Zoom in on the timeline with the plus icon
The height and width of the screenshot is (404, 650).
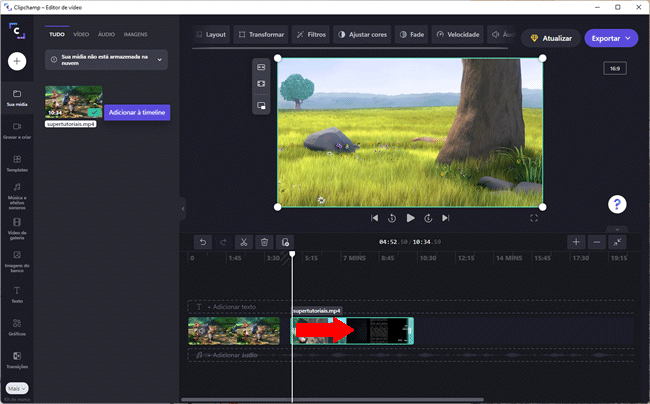tap(576, 241)
